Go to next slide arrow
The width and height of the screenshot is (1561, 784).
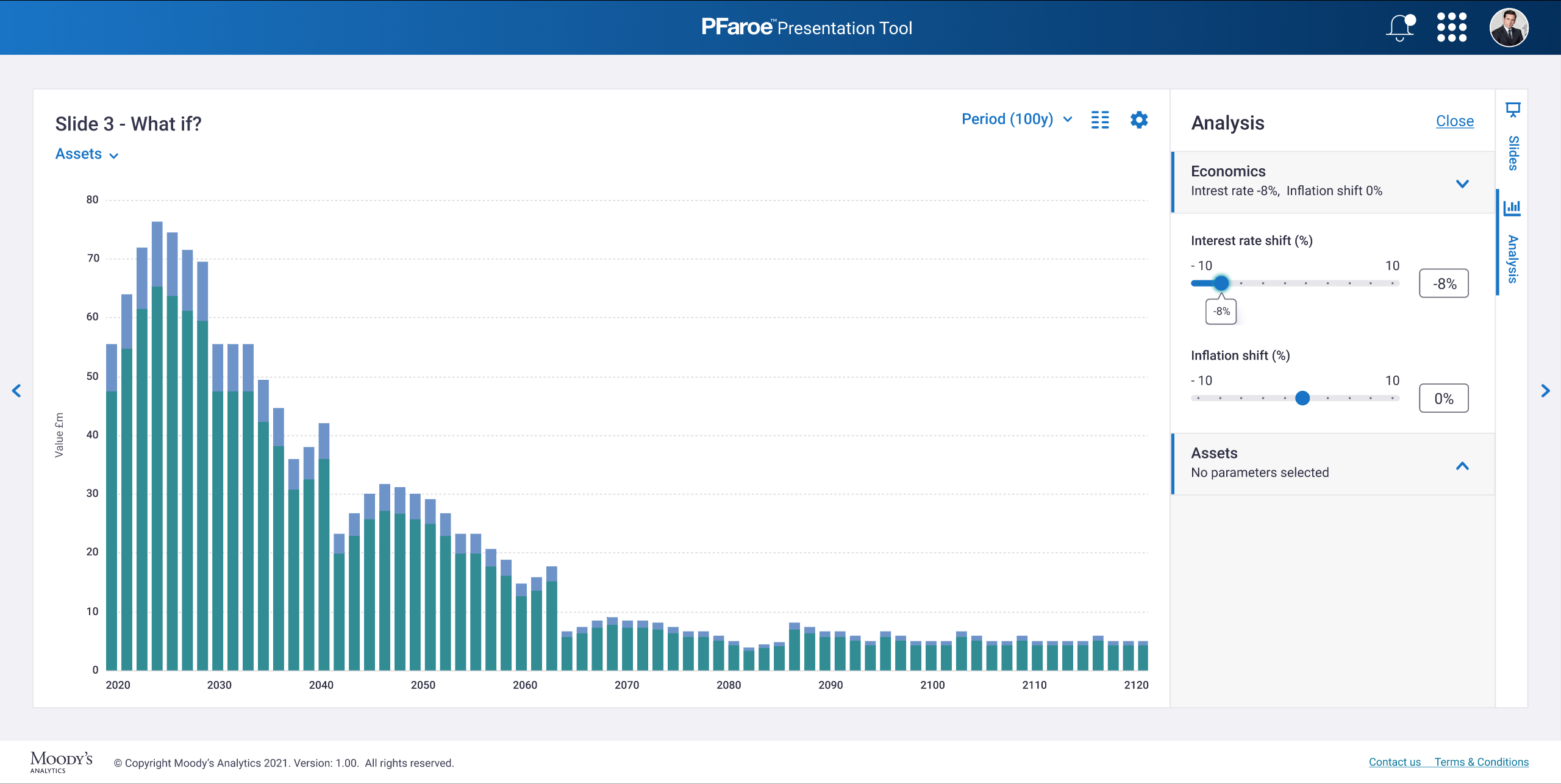pos(1545,391)
